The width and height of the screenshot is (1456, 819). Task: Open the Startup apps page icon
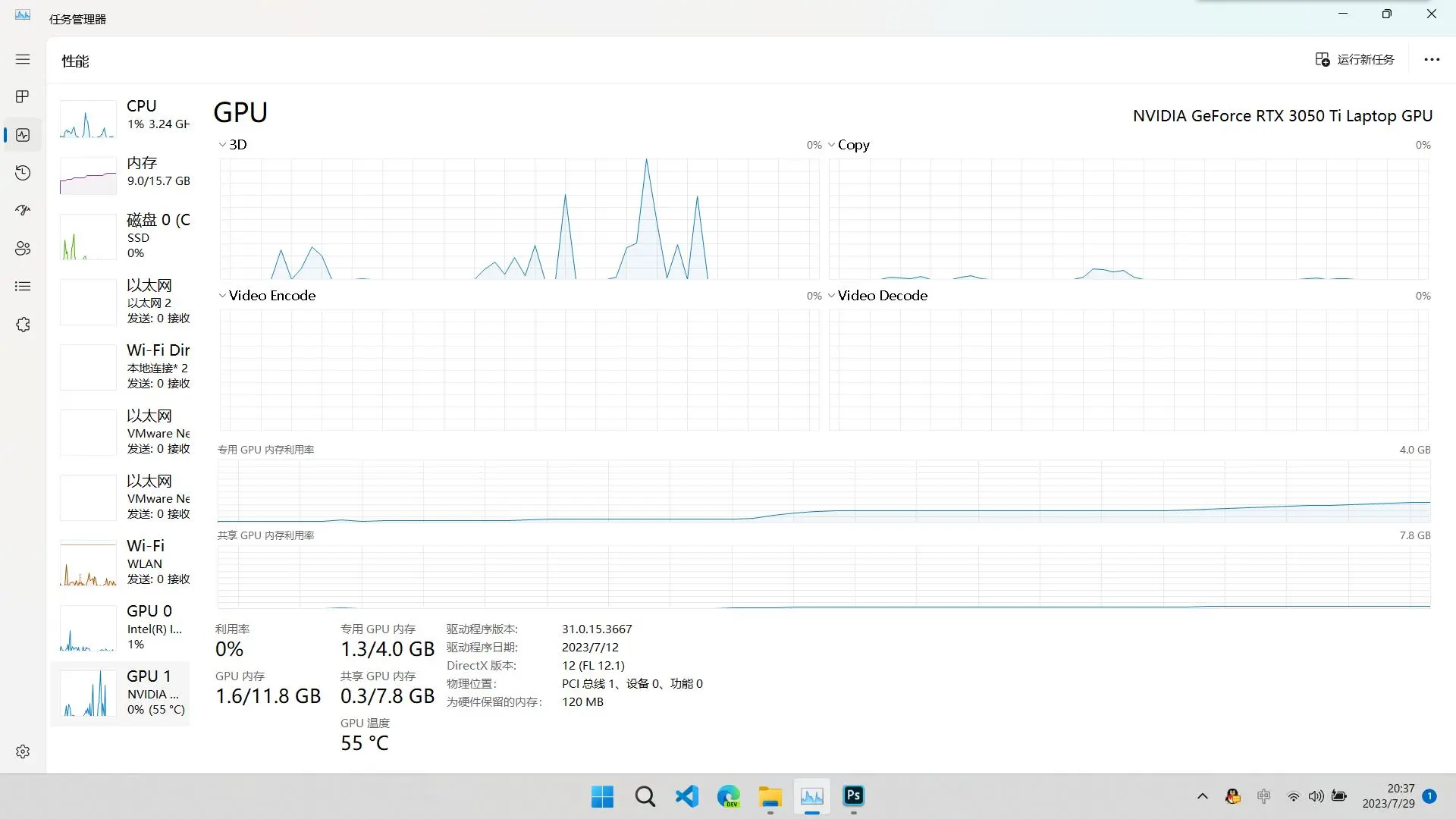coord(23,210)
